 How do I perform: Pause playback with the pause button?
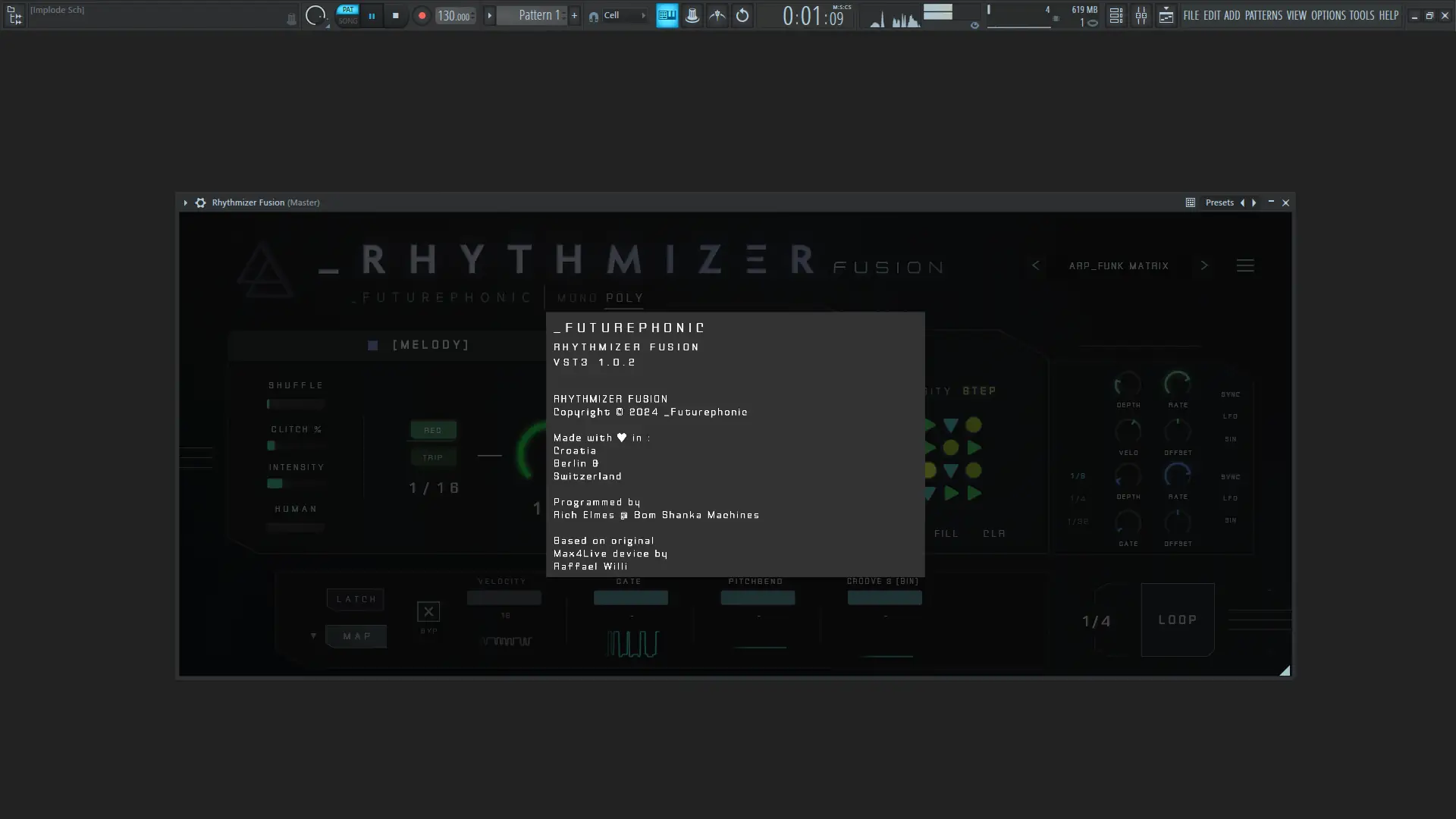(x=372, y=16)
